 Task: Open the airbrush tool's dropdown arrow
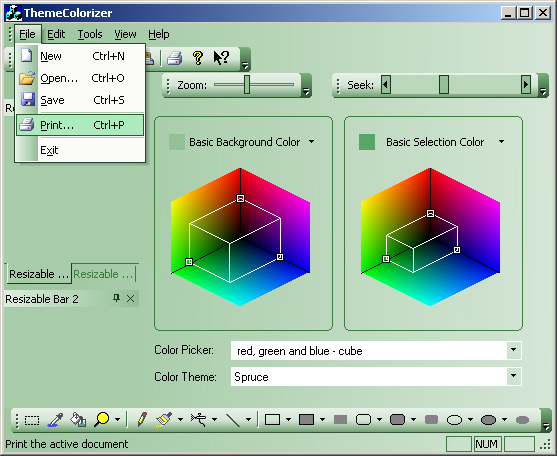(214, 419)
